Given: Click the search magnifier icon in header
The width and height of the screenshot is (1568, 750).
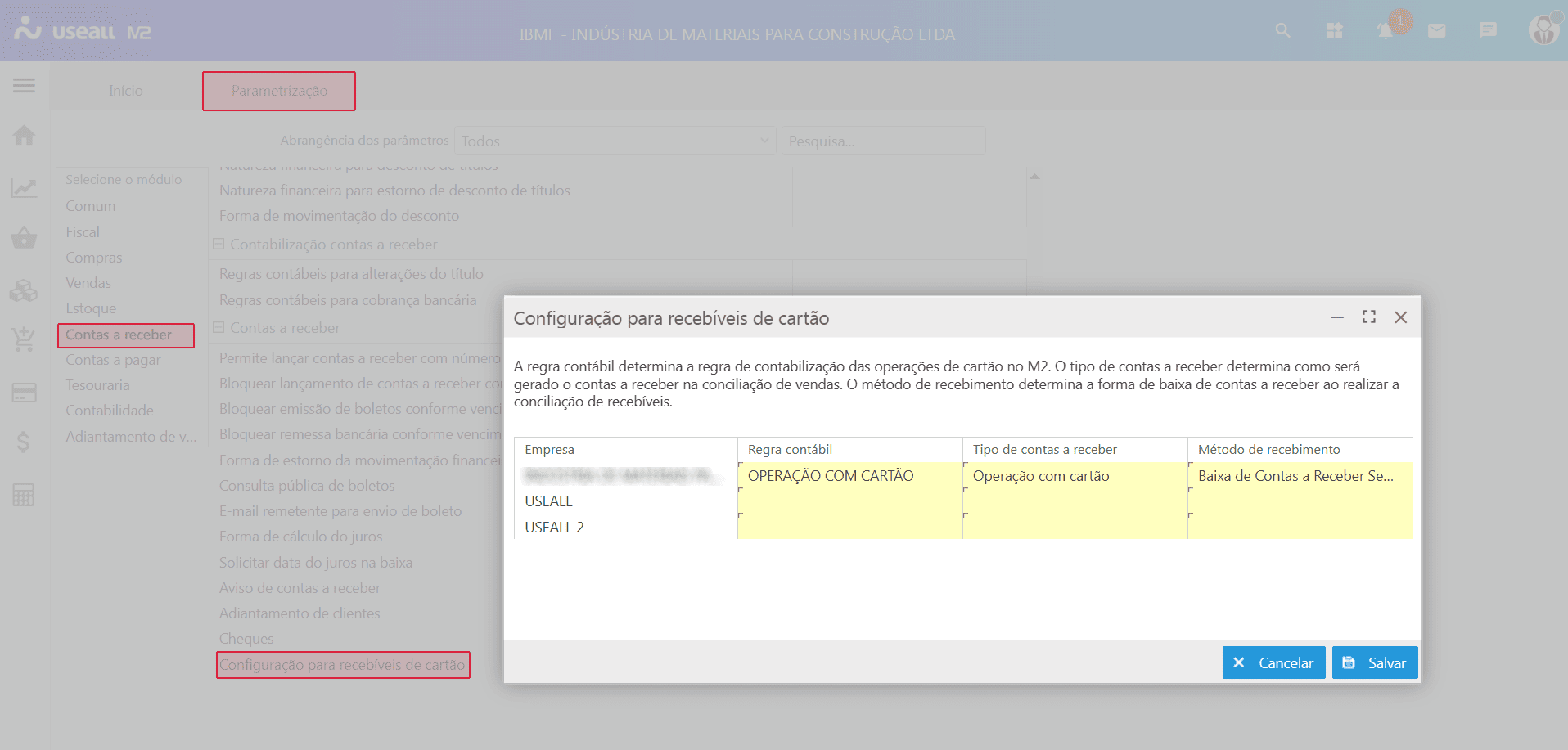Looking at the screenshot, I should 1282,30.
